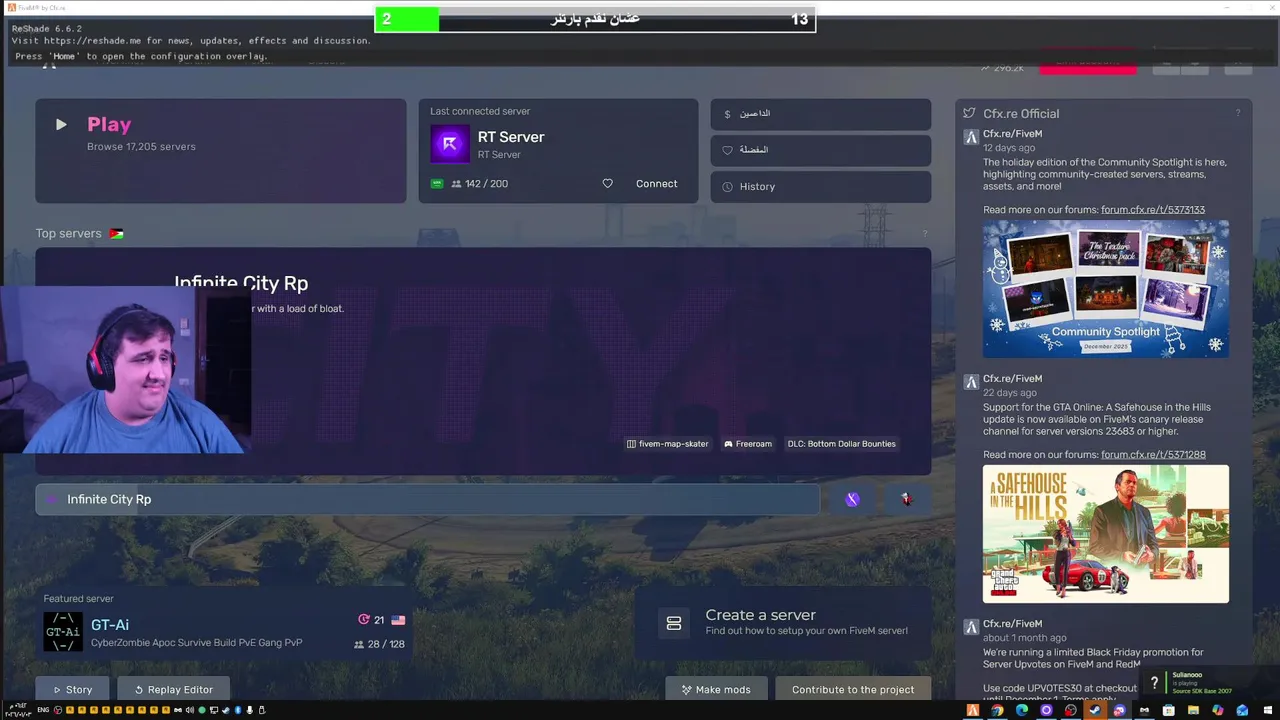Click the Play triangle icon
Screen dimensions: 1280x720
(x=61, y=125)
